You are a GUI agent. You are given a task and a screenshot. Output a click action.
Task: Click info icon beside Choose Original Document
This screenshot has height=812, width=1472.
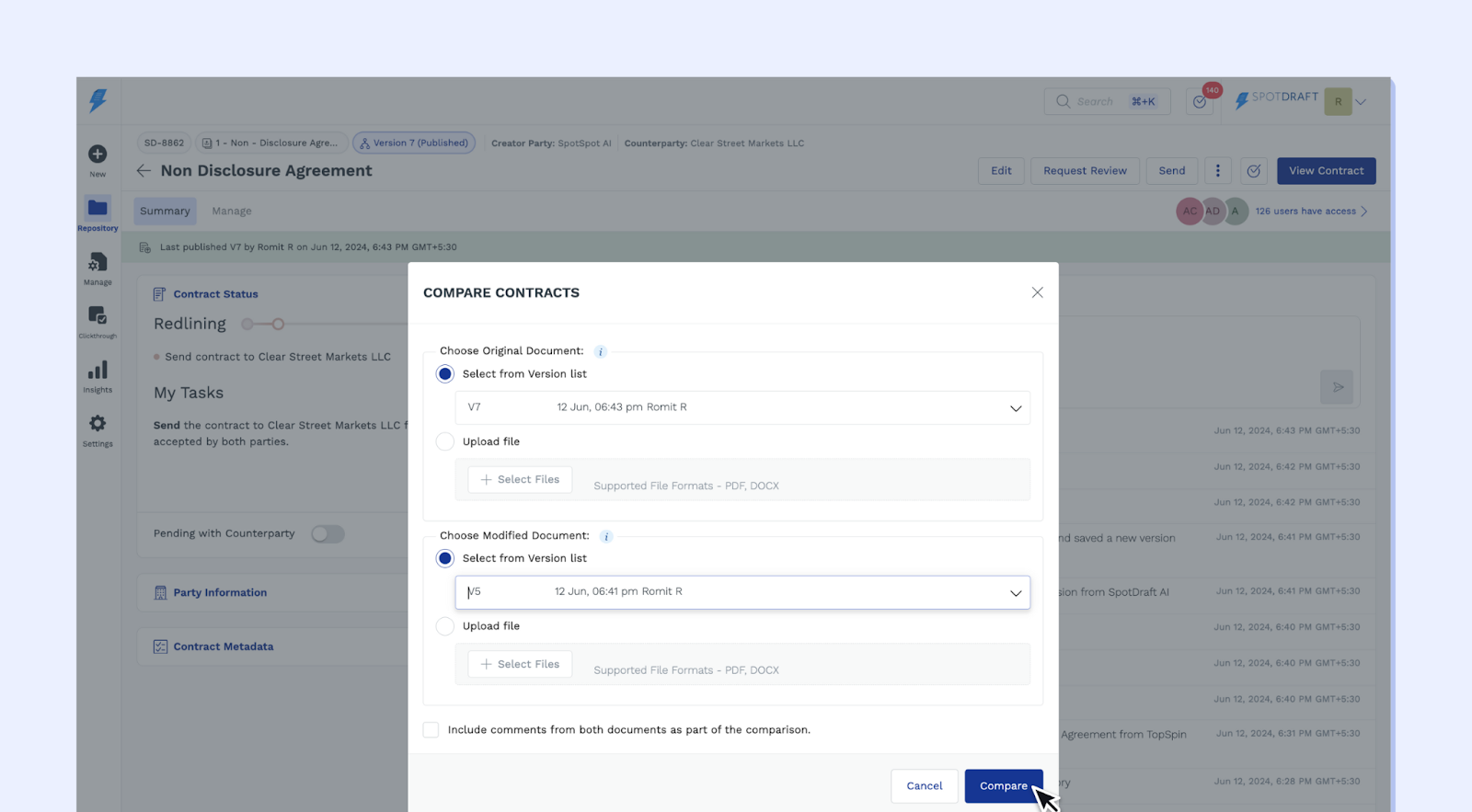(601, 352)
